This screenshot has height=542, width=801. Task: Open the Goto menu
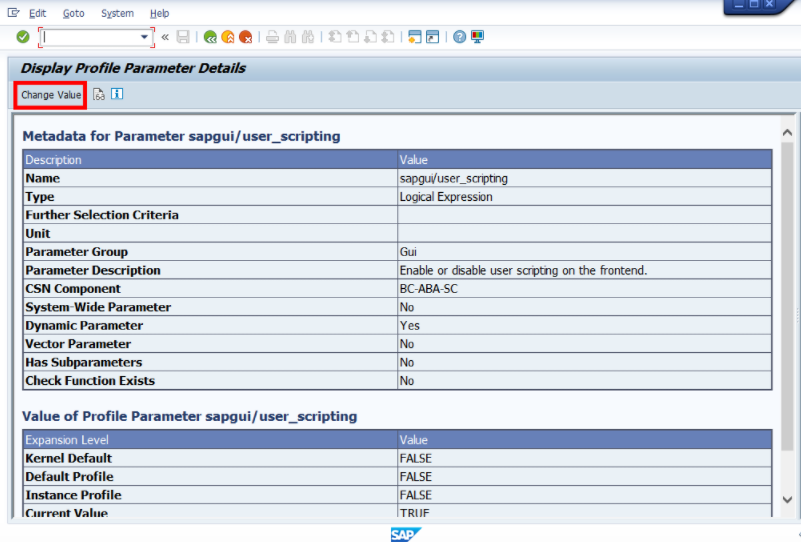[74, 13]
